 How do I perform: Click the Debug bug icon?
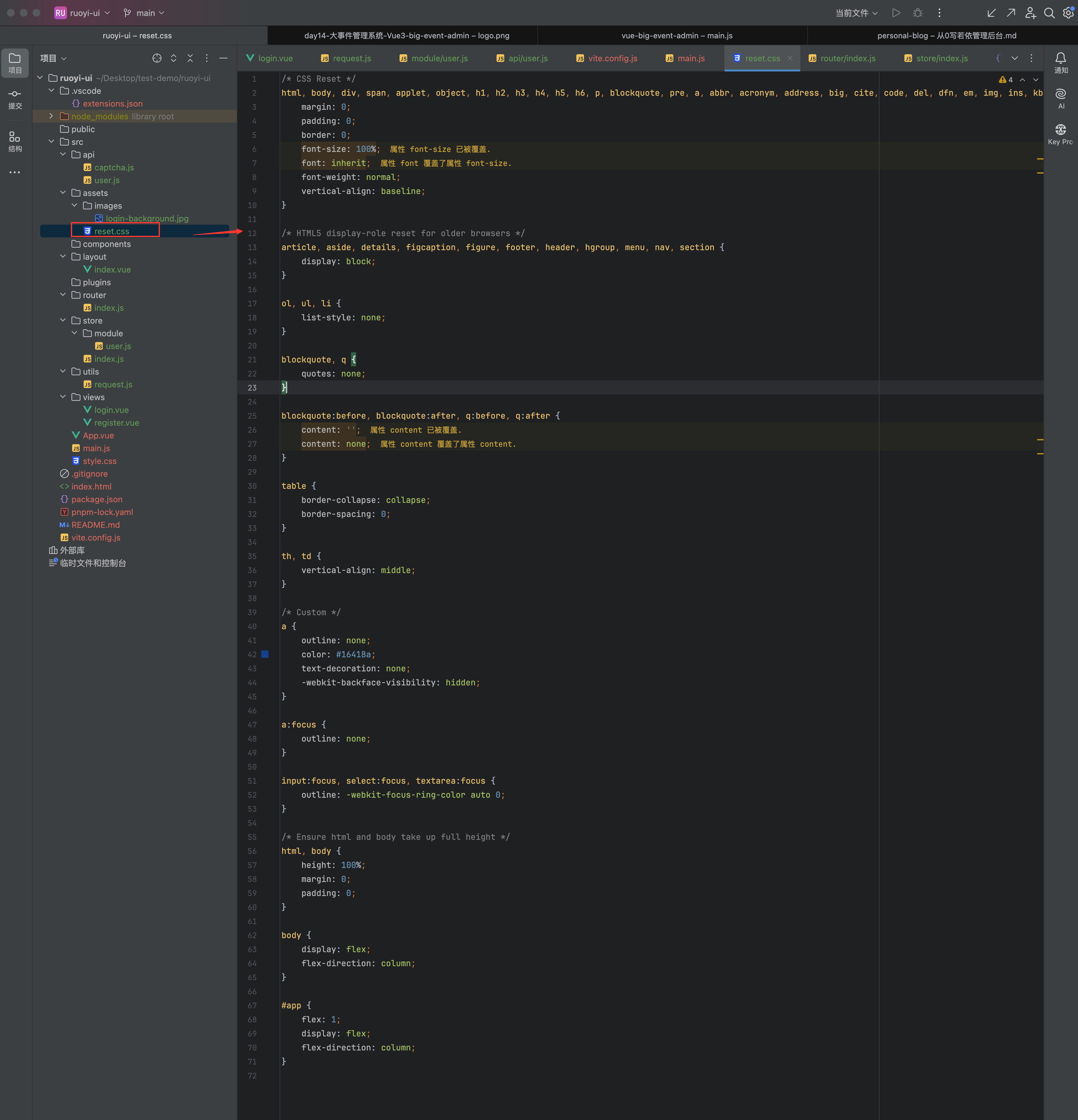point(917,12)
